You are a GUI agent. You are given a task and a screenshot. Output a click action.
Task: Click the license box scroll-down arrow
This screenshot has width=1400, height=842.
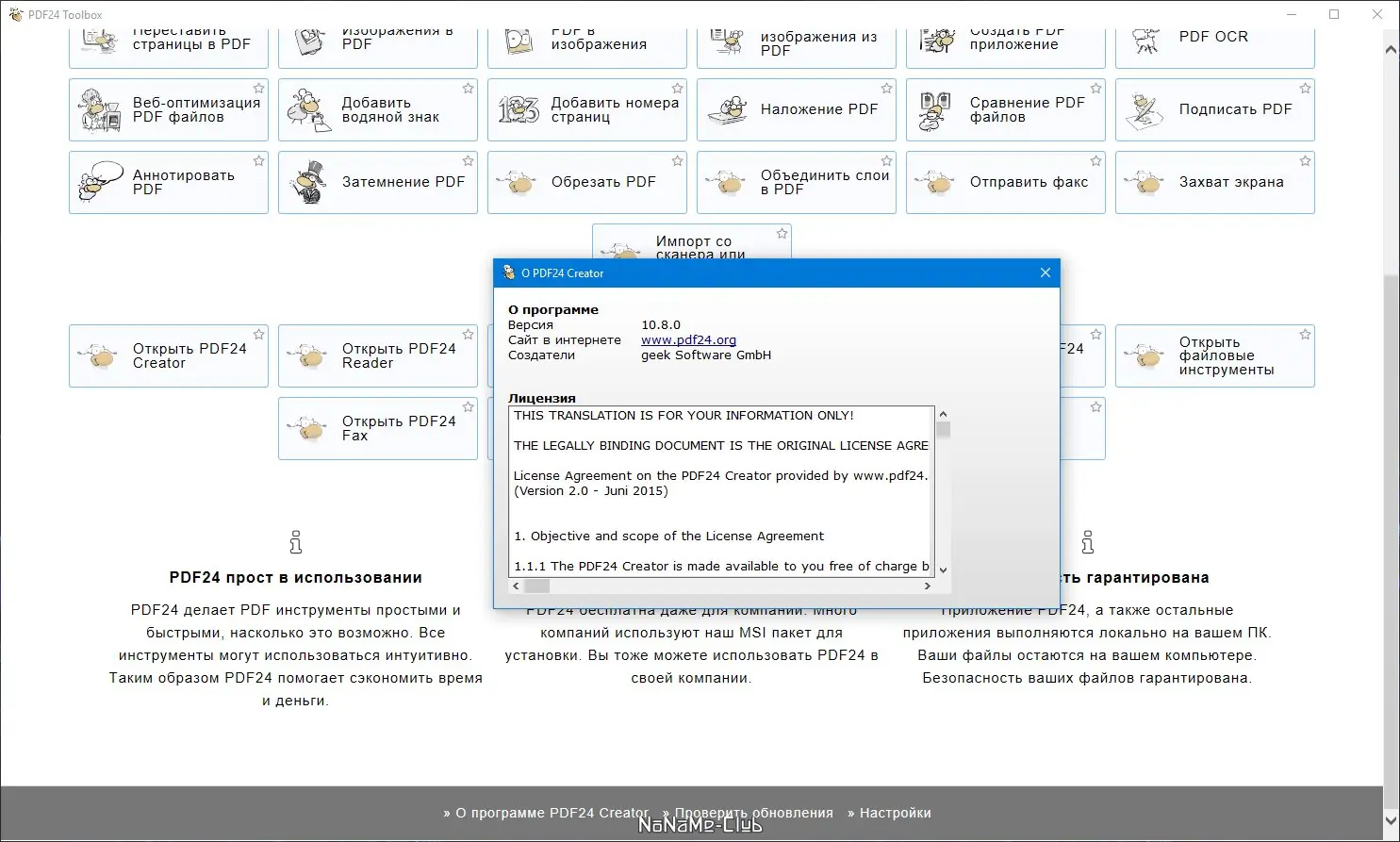click(x=943, y=570)
